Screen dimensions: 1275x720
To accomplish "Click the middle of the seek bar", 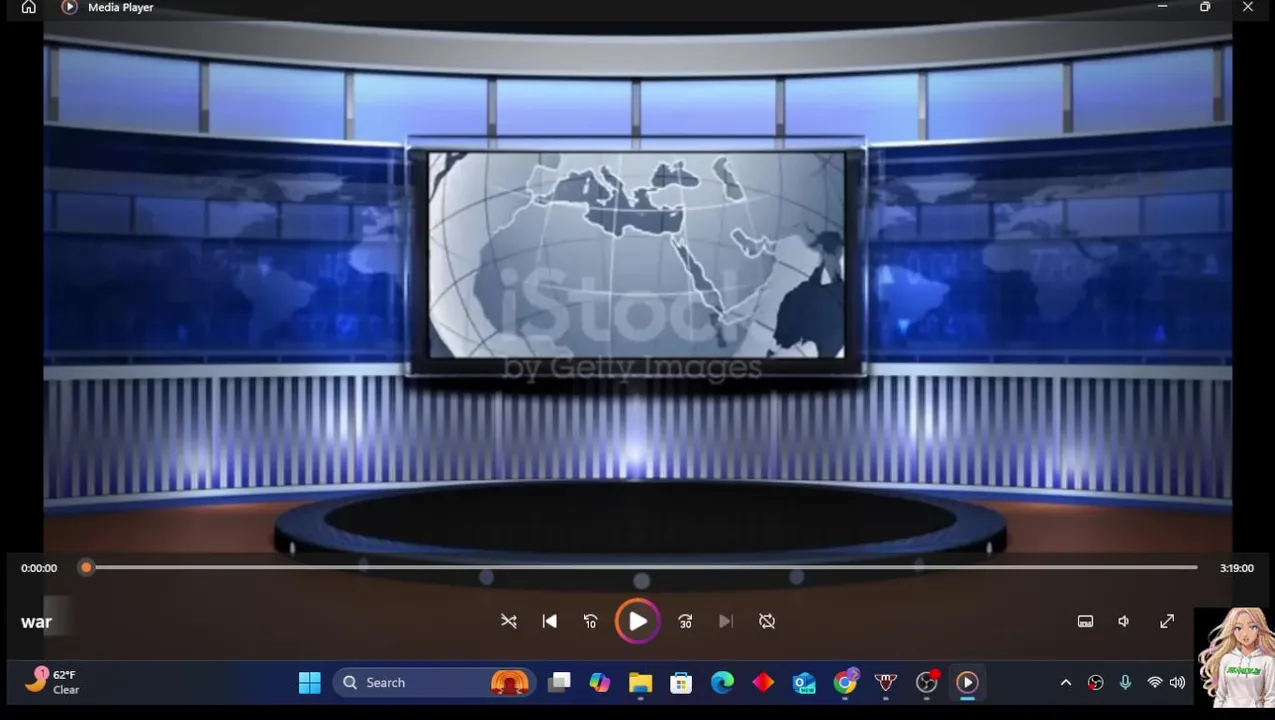I will (641, 567).
